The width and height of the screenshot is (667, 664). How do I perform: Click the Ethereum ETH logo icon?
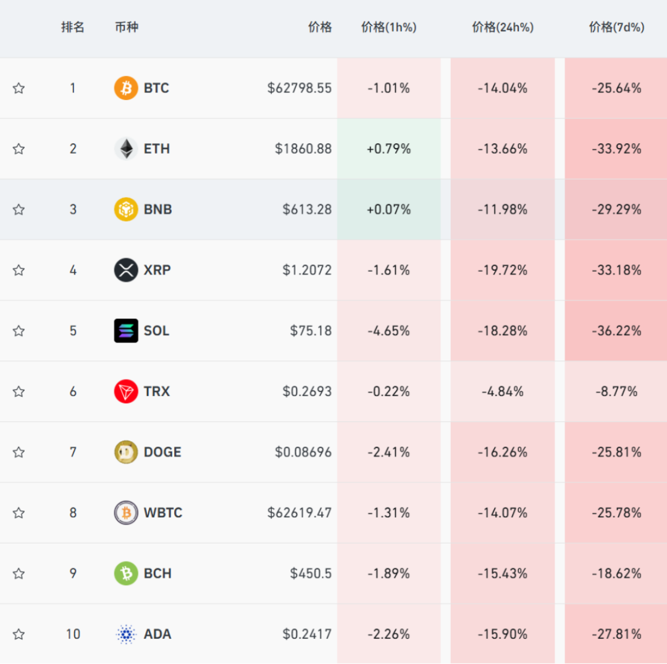(x=126, y=149)
